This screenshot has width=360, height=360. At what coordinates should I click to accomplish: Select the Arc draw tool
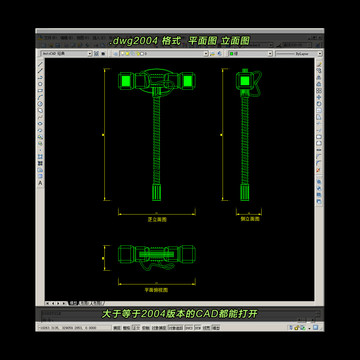click(x=40, y=97)
